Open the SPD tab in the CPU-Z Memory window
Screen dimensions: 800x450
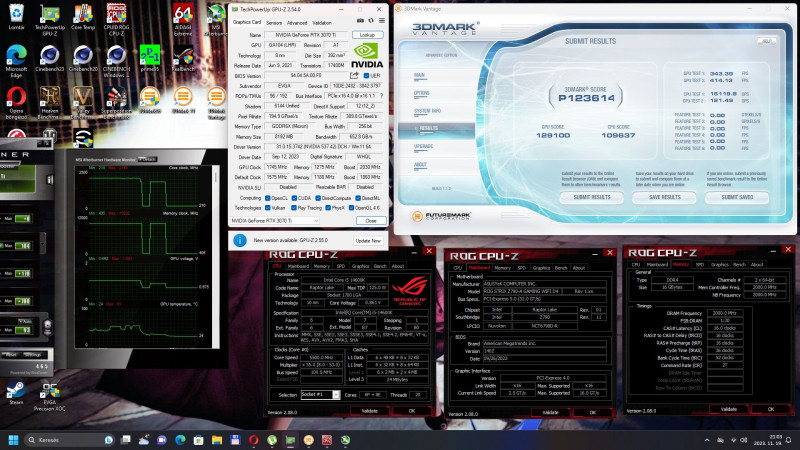tap(699, 264)
